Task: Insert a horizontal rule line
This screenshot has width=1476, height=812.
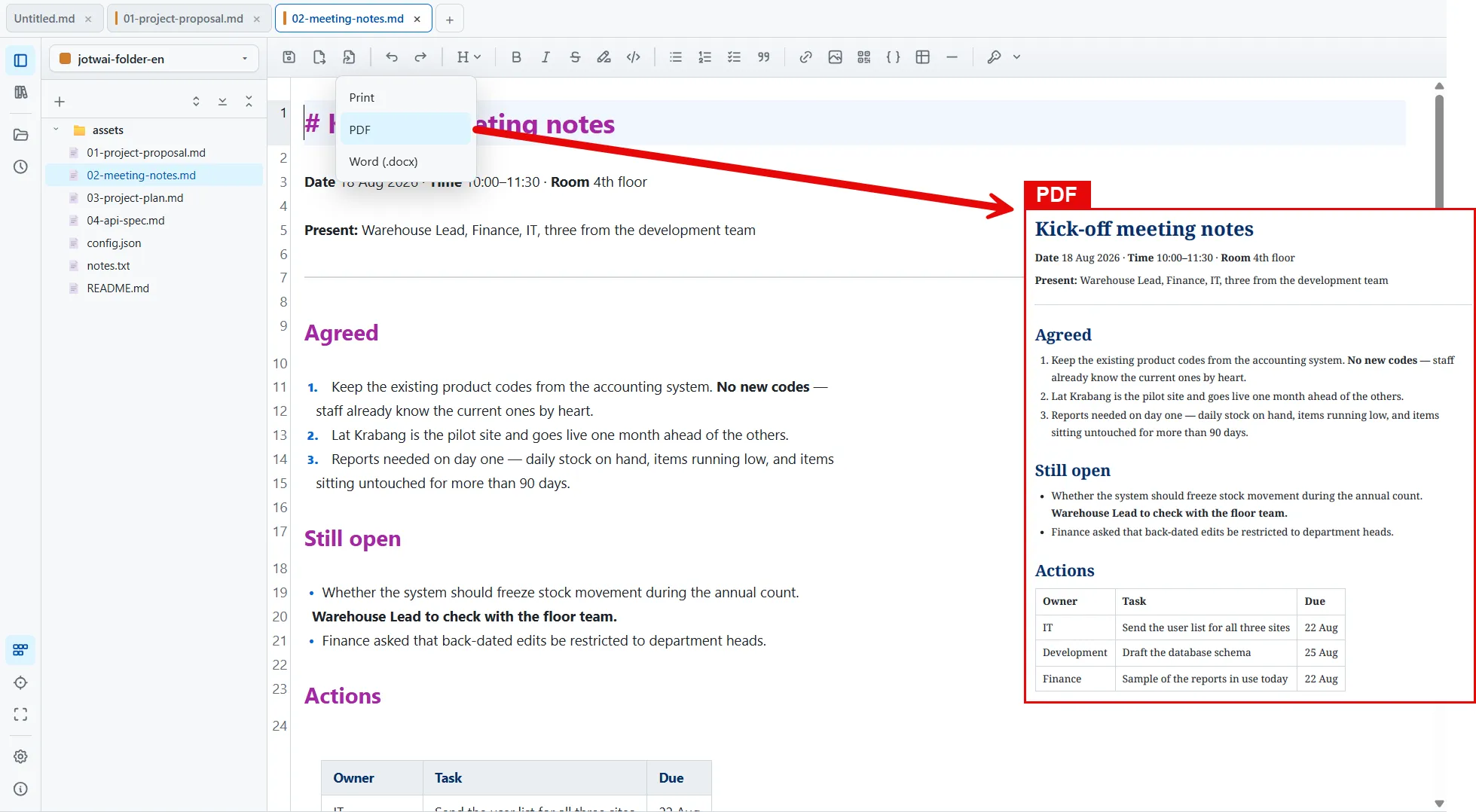Action: tap(952, 57)
